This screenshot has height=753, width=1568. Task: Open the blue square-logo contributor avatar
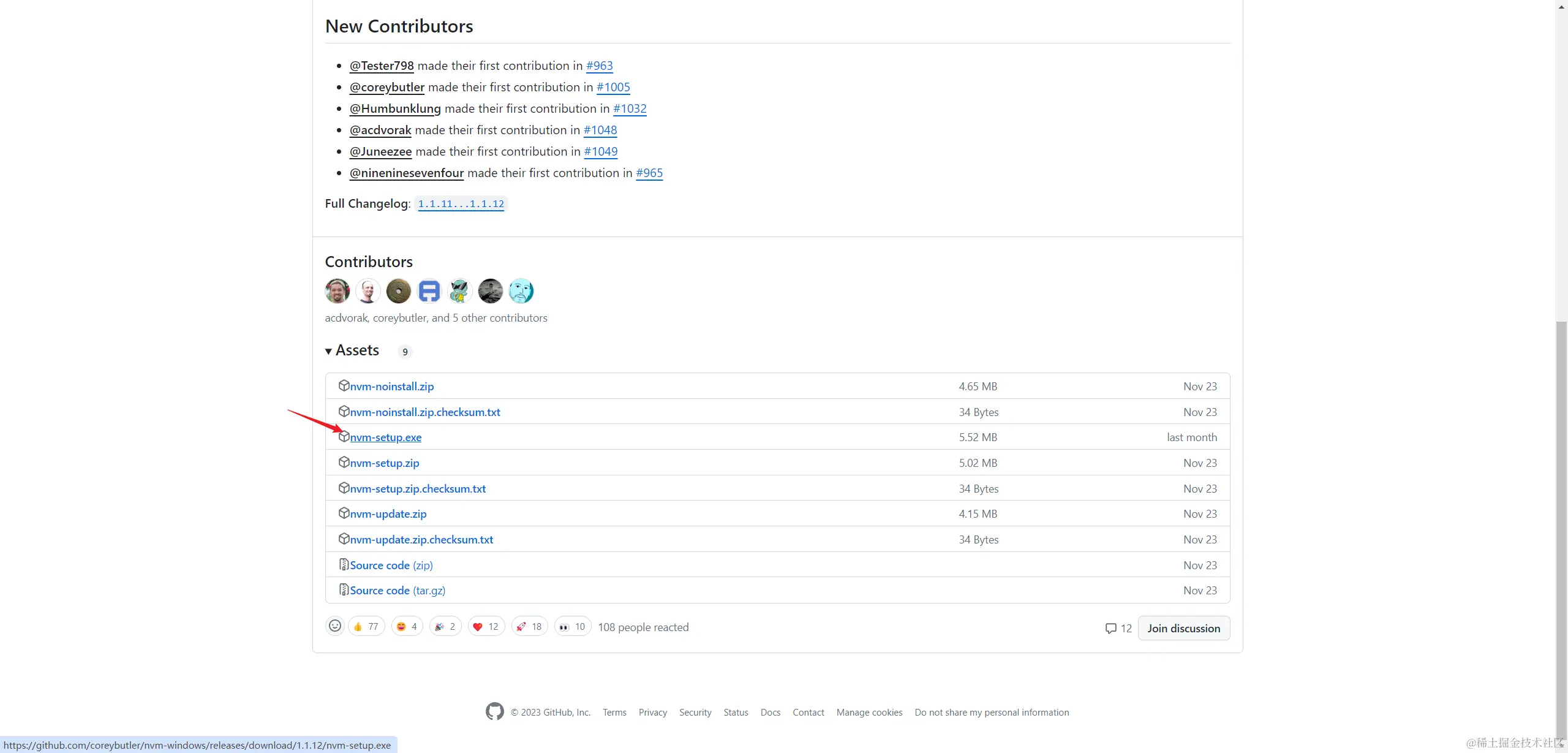429,291
